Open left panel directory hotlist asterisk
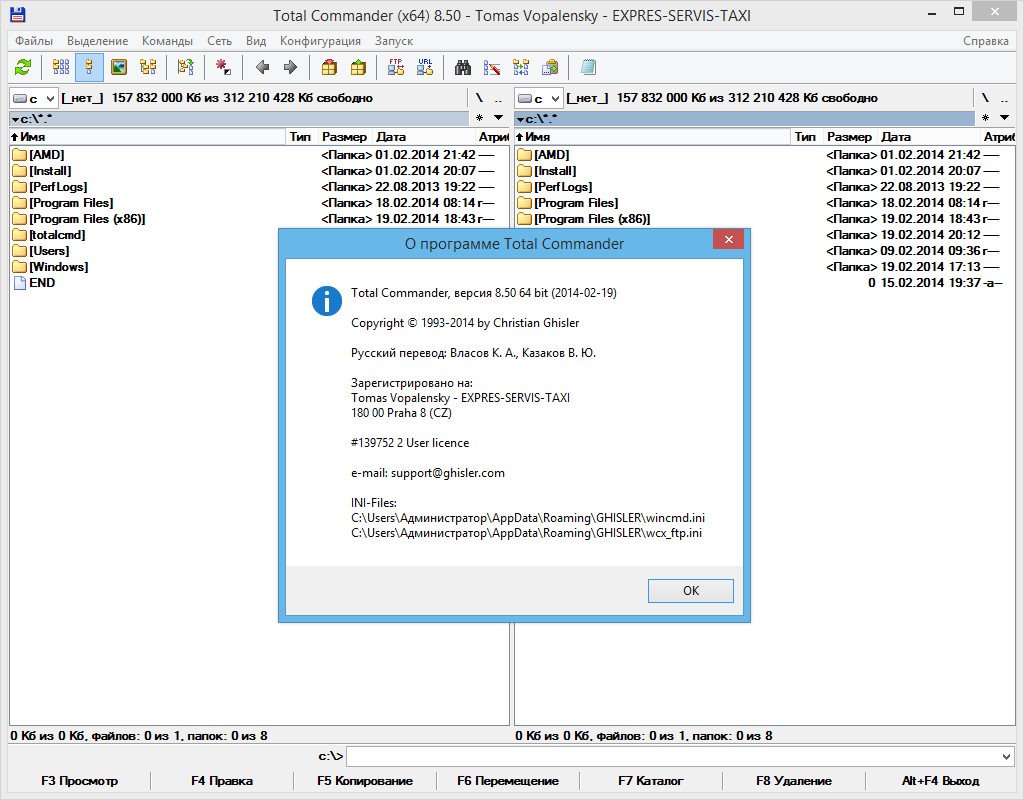1024x800 pixels. coord(479,118)
